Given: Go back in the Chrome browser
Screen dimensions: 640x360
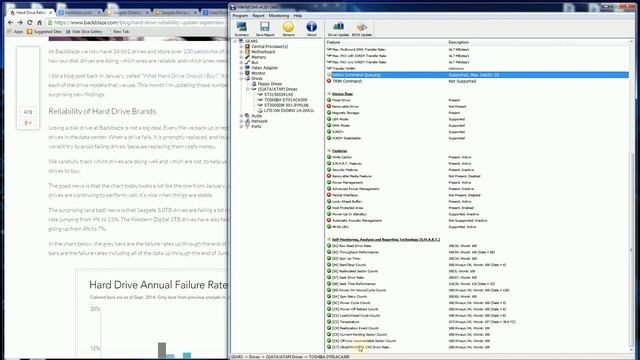Looking at the screenshot, I should (x=11, y=22).
